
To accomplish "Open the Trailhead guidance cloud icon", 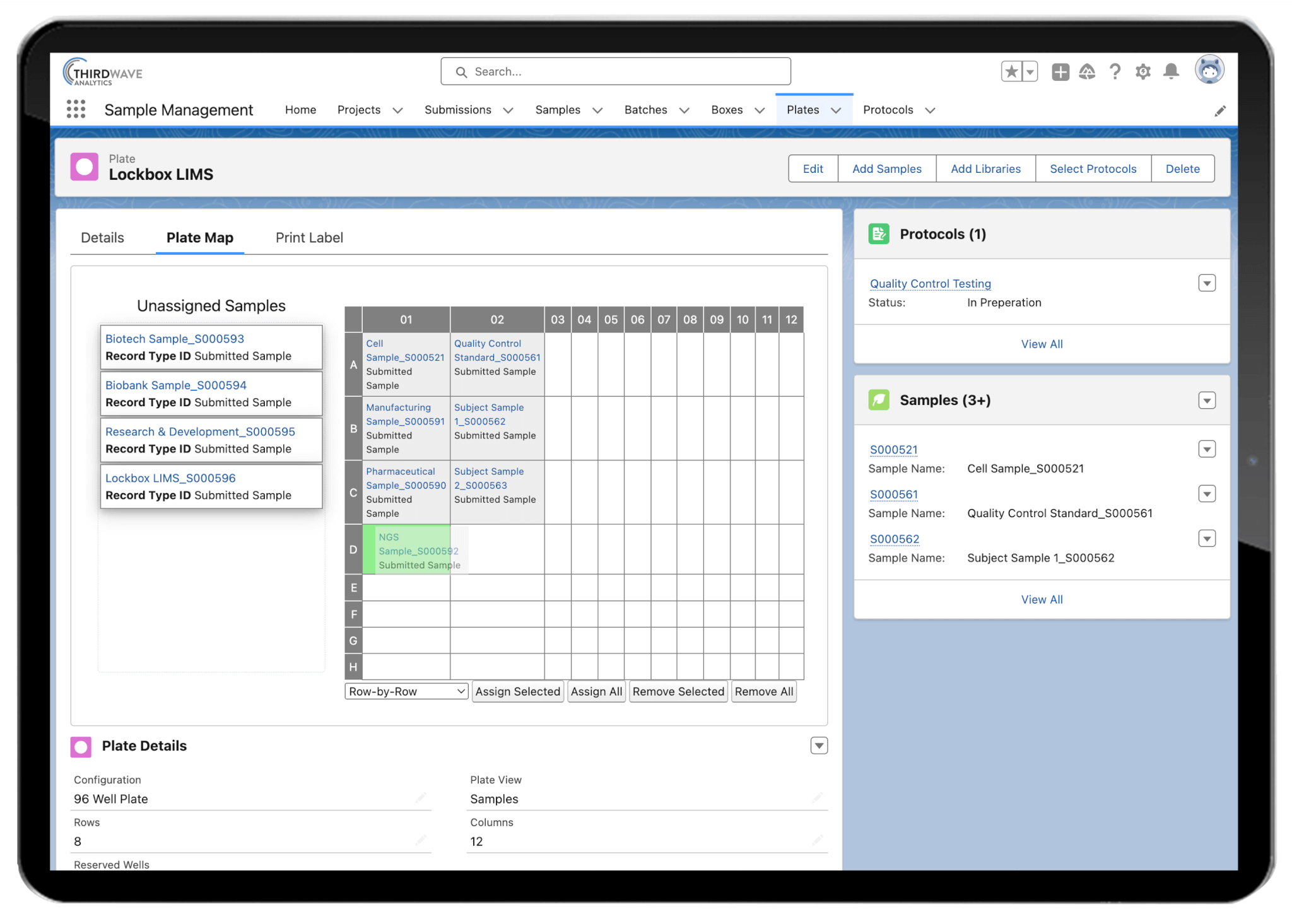I will tap(1087, 71).
